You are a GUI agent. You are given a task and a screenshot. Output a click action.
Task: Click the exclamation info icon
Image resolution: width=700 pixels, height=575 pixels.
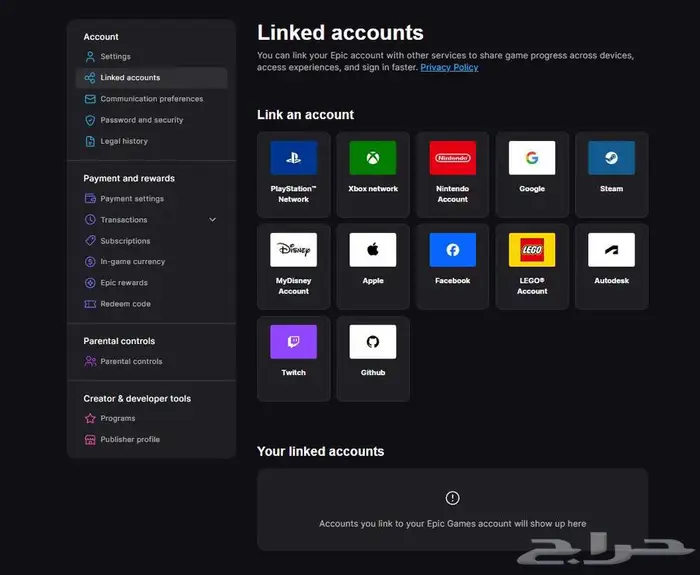pyautogui.click(x=452, y=498)
